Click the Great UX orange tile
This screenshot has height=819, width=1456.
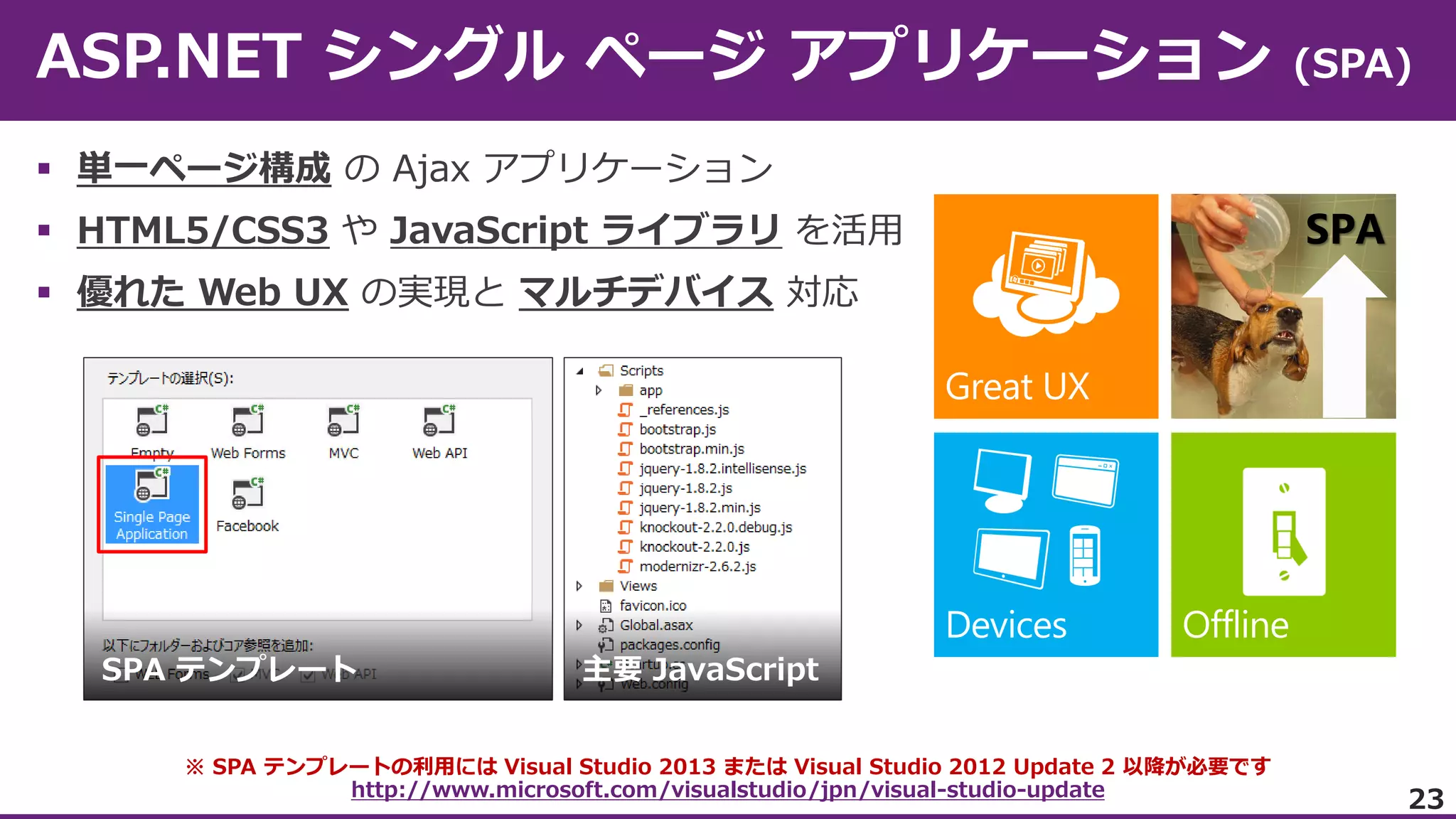[x=1046, y=306]
